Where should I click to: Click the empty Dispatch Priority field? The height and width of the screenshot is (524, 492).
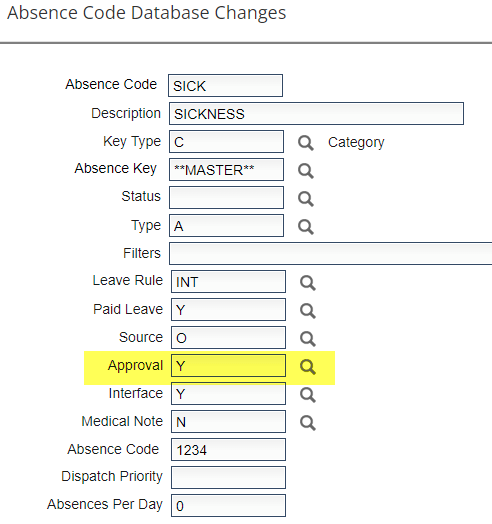pos(229,478)
